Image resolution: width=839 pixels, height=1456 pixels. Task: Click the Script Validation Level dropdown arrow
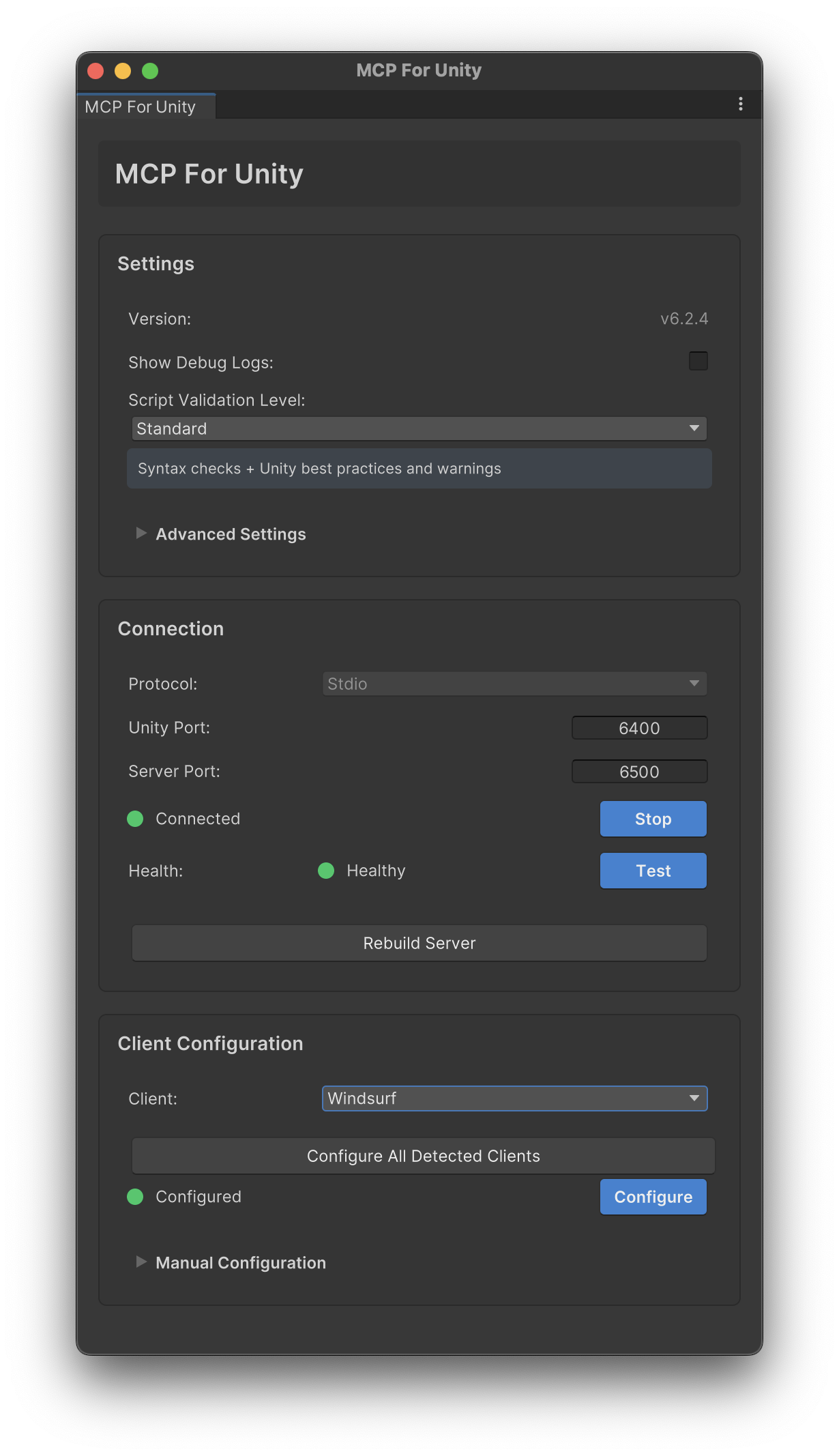(x=694, y=428)
